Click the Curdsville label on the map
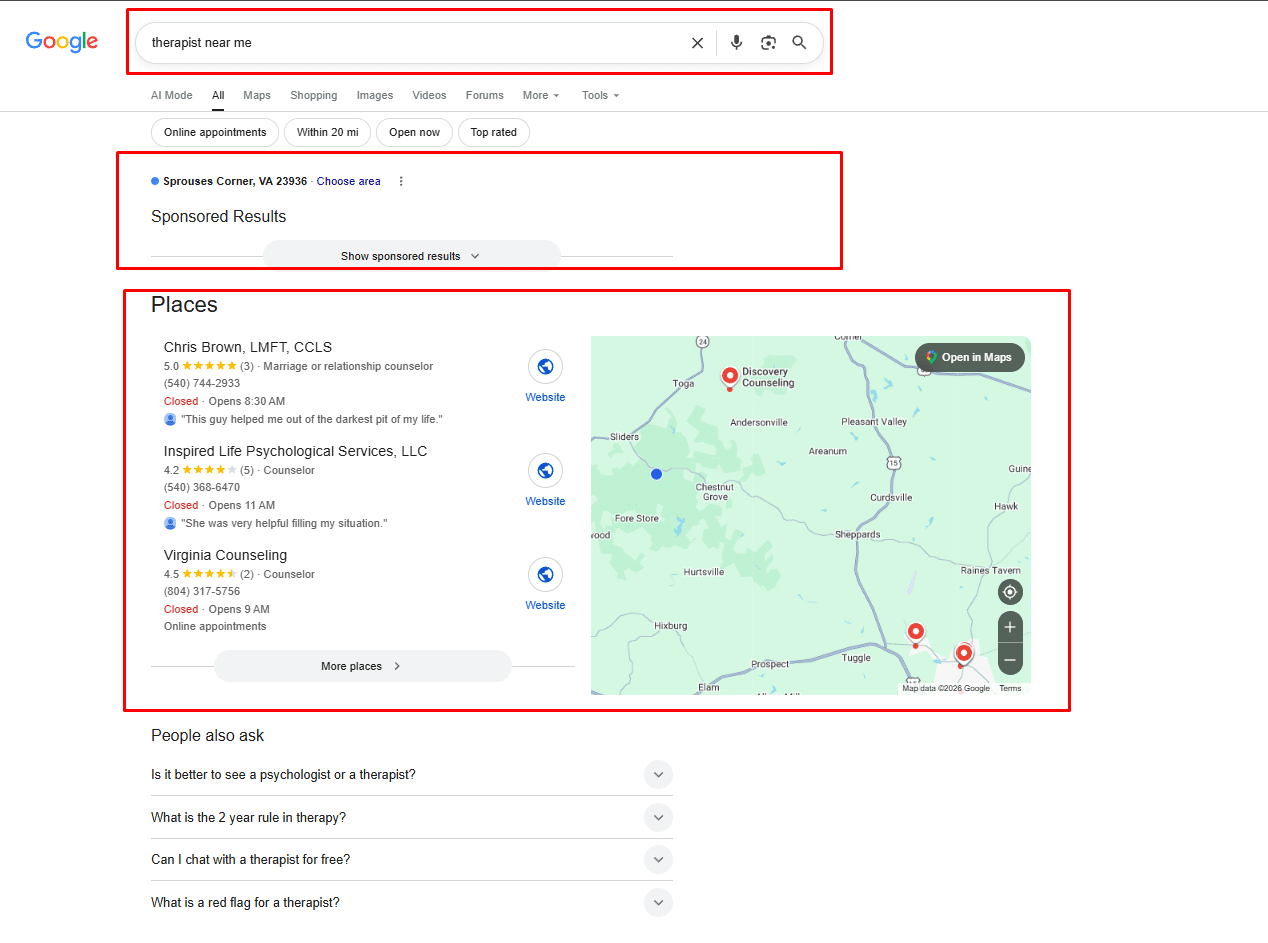 pyautogui.click(x=891, y=497)
